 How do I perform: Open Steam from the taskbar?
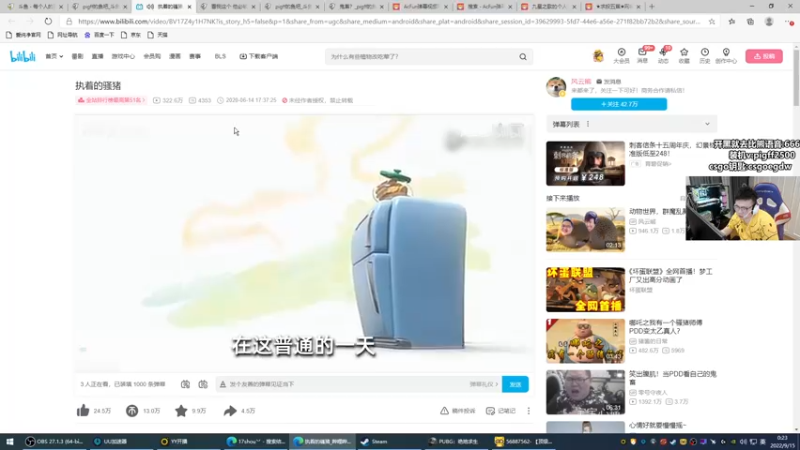pos(374,441)
